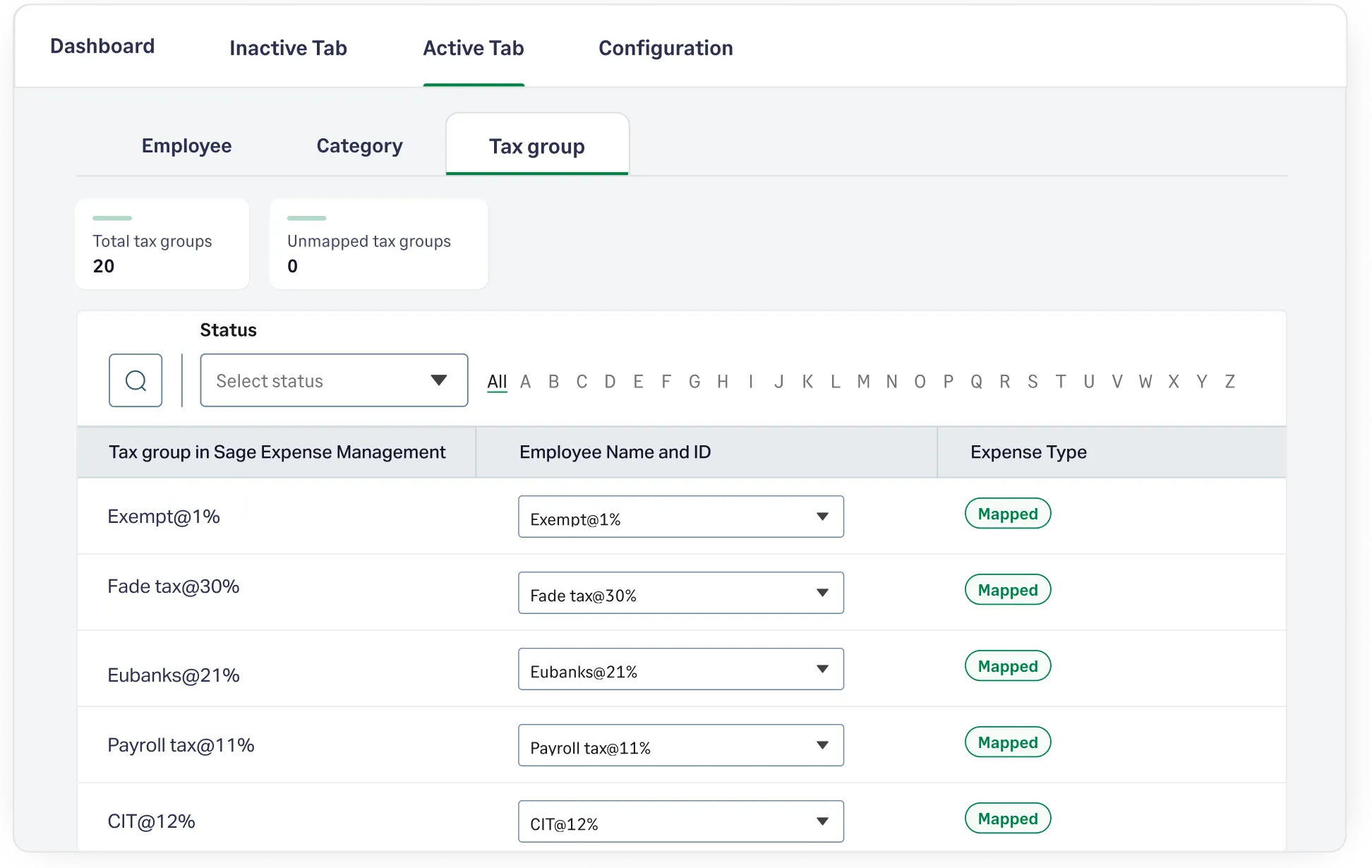Select the Employee sub-tab

click(x=186, y=145)
